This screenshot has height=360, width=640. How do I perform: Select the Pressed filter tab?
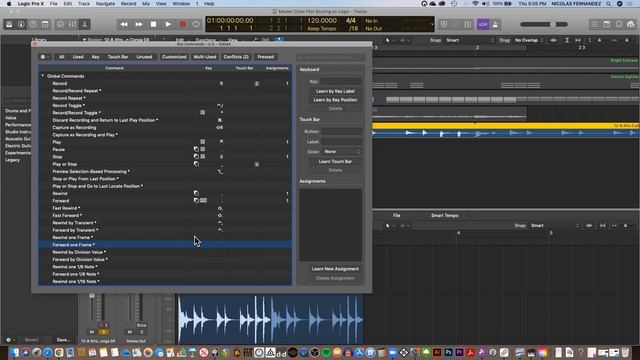(266, 57)
